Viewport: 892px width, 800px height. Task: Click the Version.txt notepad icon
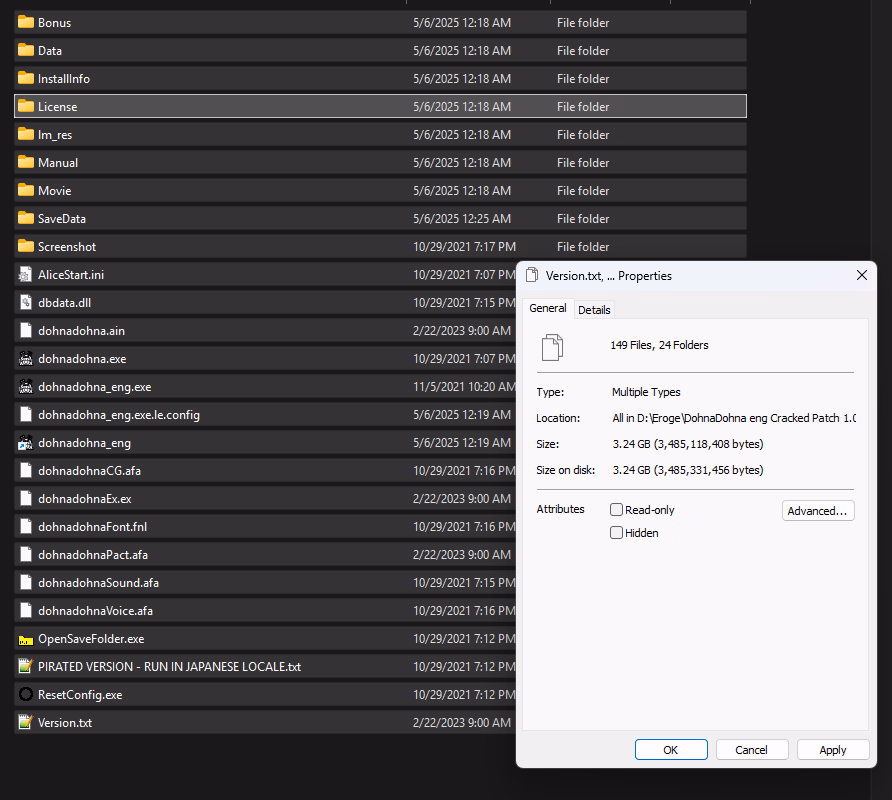click(26, 722)
